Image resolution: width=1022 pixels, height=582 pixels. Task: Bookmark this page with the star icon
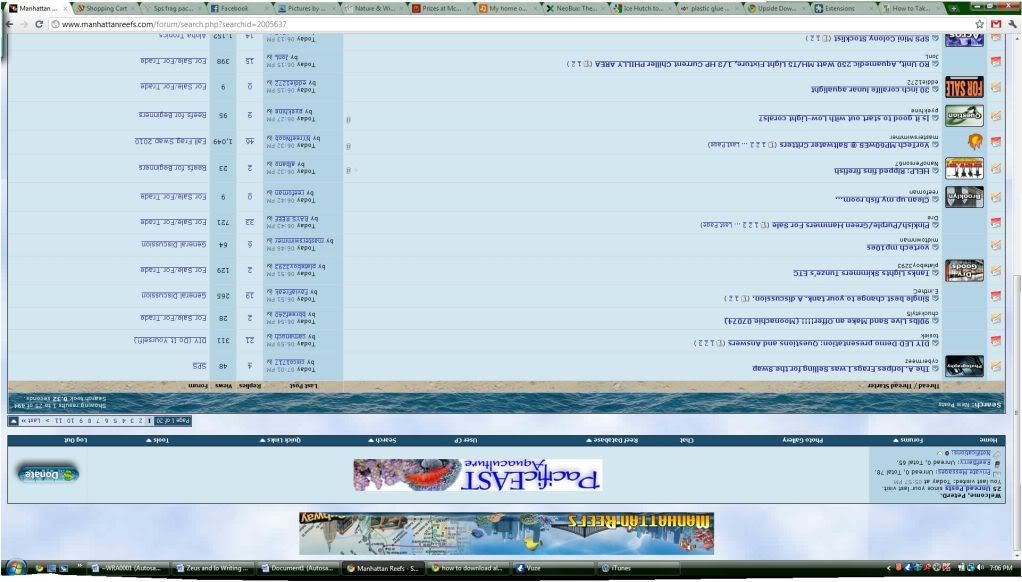pyautogui.click(x=979, y=23)
